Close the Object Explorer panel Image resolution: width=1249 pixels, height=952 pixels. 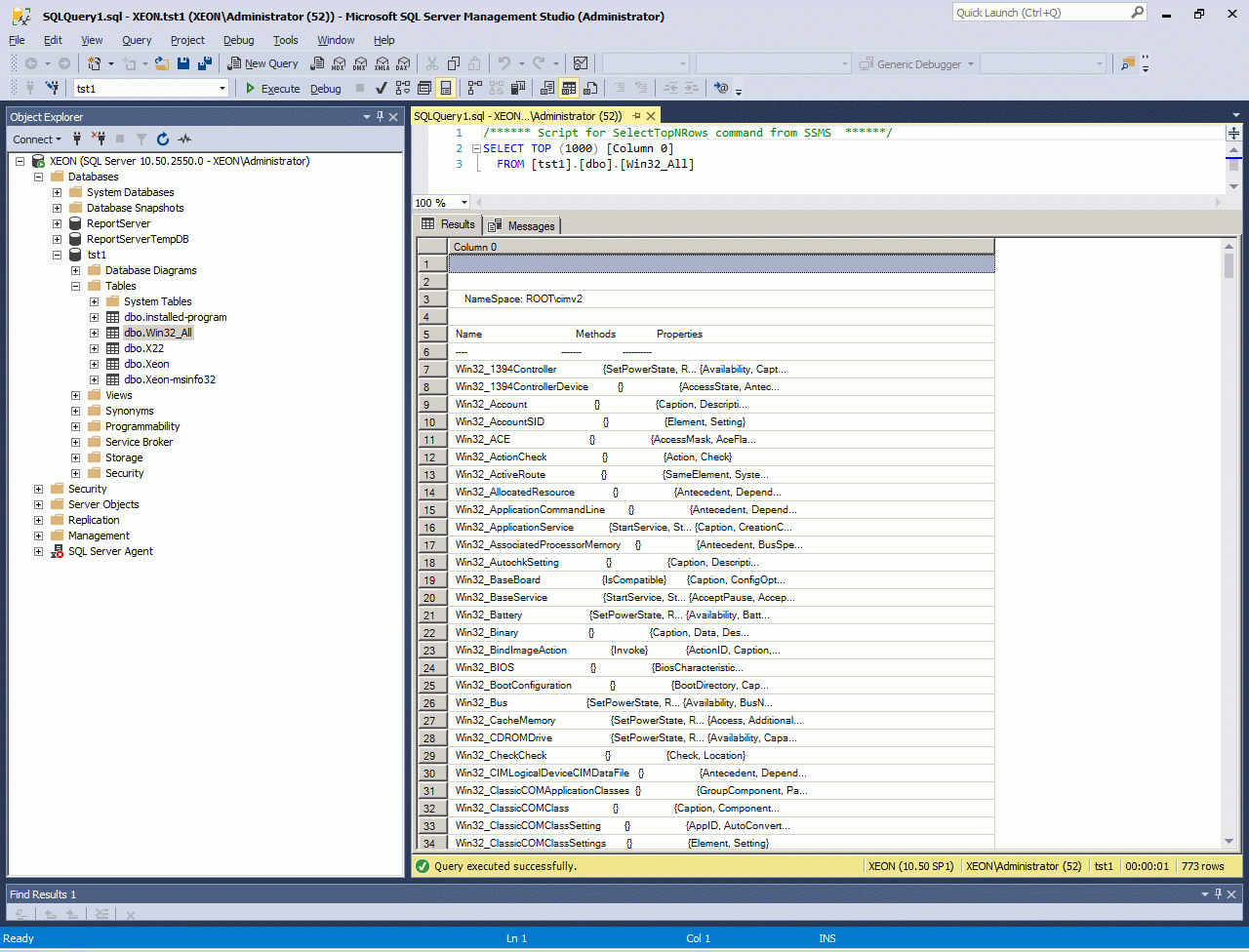pos(393,116)
